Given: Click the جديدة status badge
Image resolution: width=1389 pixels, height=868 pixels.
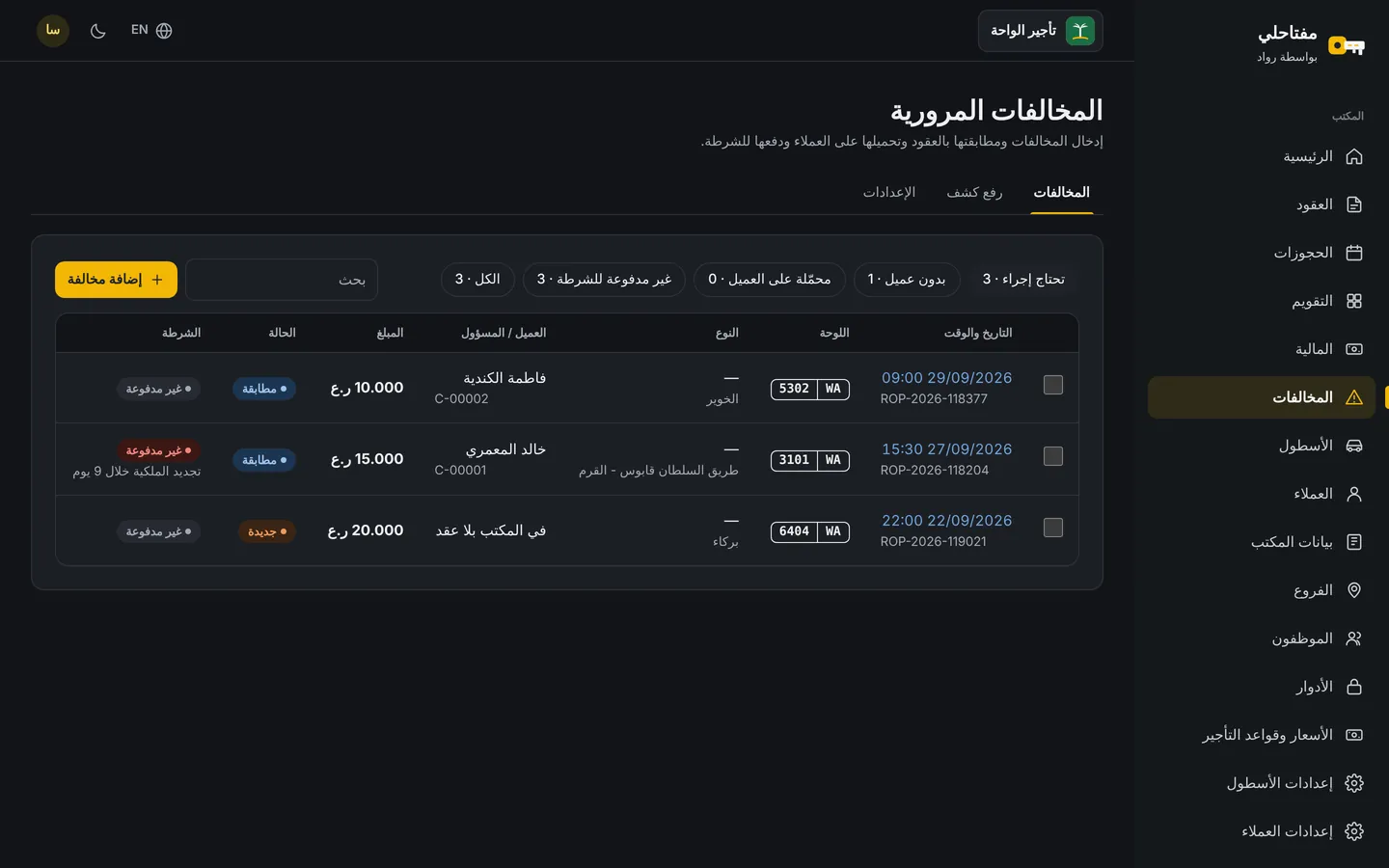Looking at the screenshot, I should [267, 531].
